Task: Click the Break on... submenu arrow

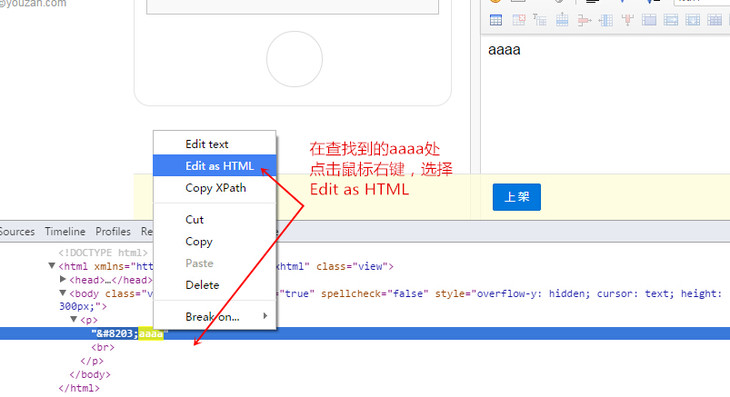Action: coord(265,316)
